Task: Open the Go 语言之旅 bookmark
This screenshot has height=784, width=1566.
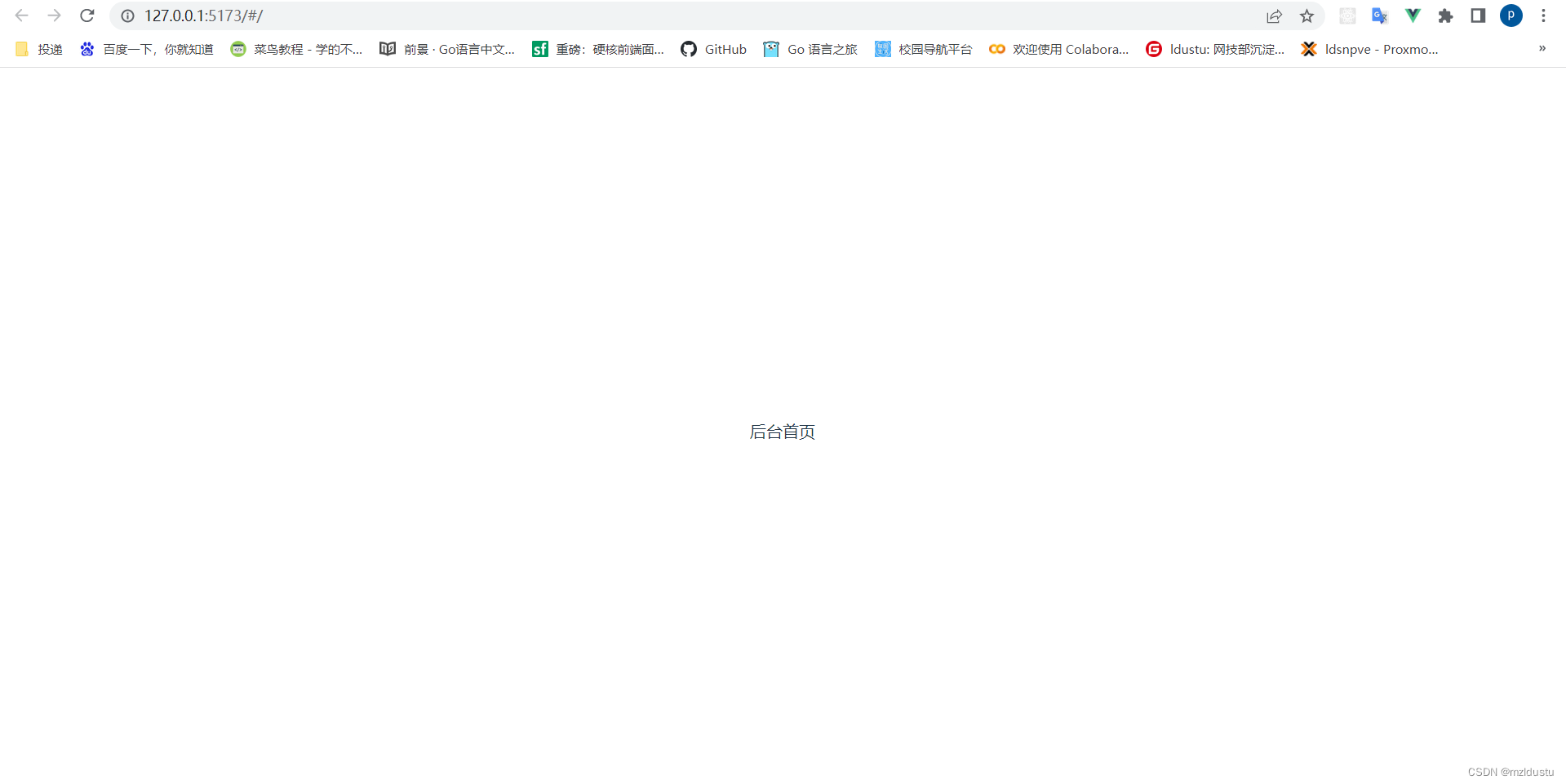Action: [810, 49]
